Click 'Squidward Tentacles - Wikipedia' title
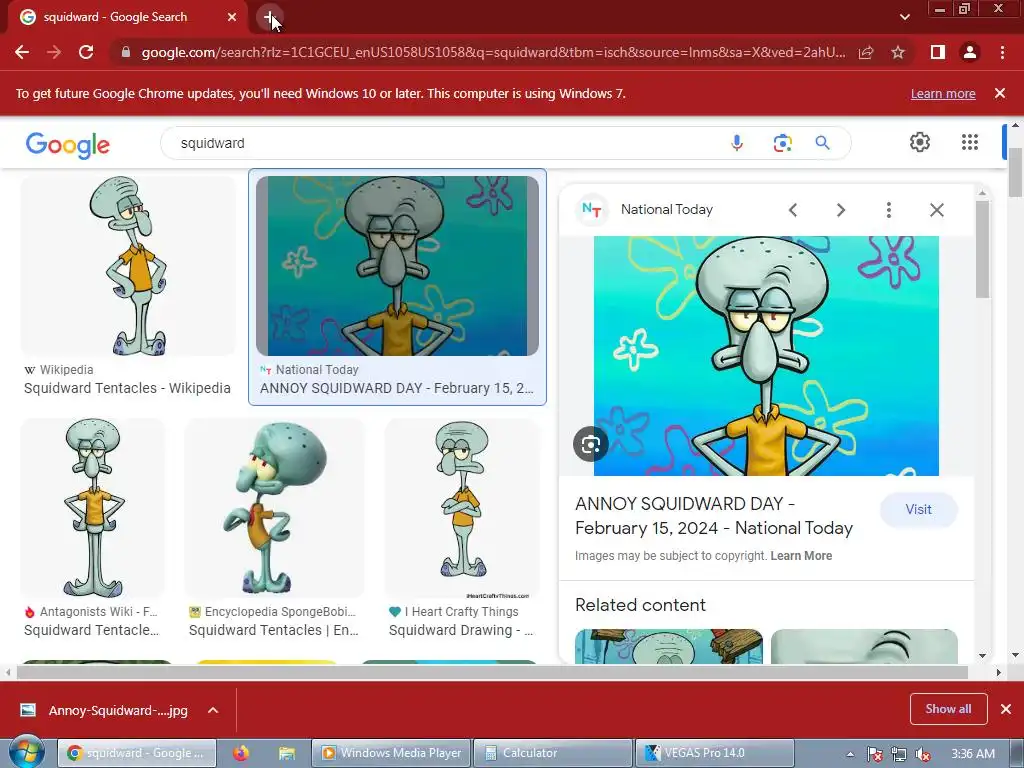Image resolution: width=1024 pixels, height=768 pixels. coord(127,388)
